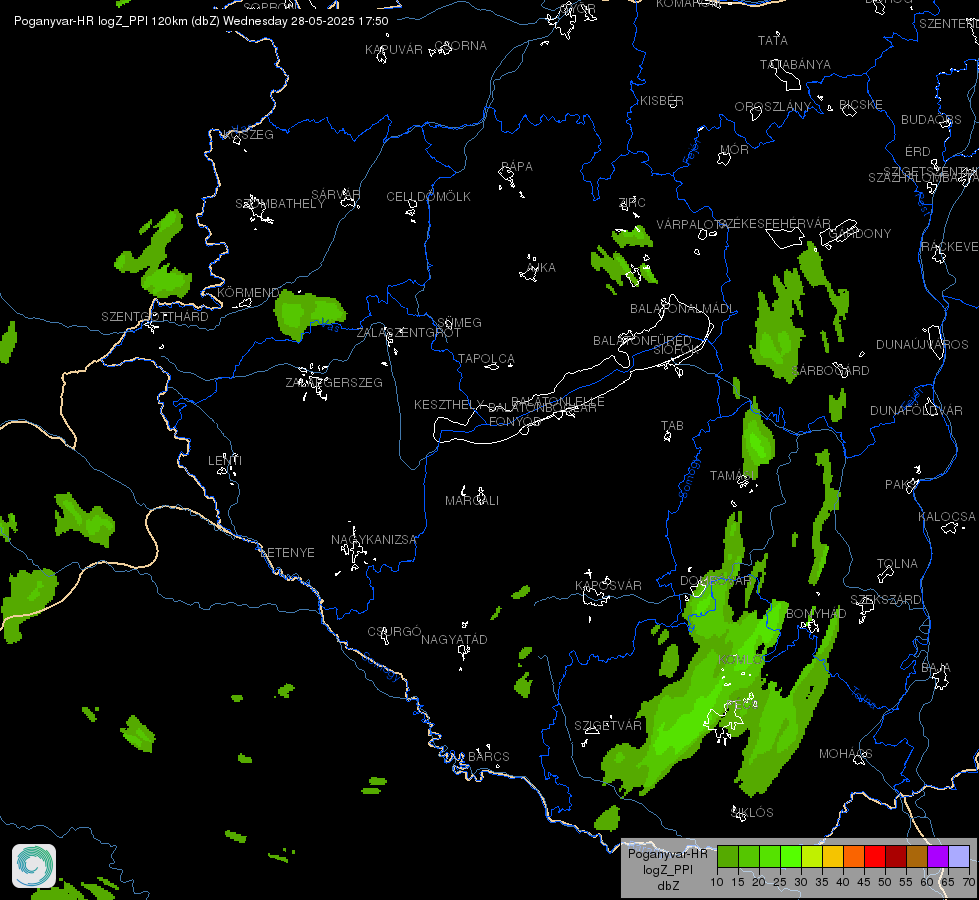The image size is (979, 900).
Task: Click the ZALASZENTGRÓT city label
Action: click(408, 333)
